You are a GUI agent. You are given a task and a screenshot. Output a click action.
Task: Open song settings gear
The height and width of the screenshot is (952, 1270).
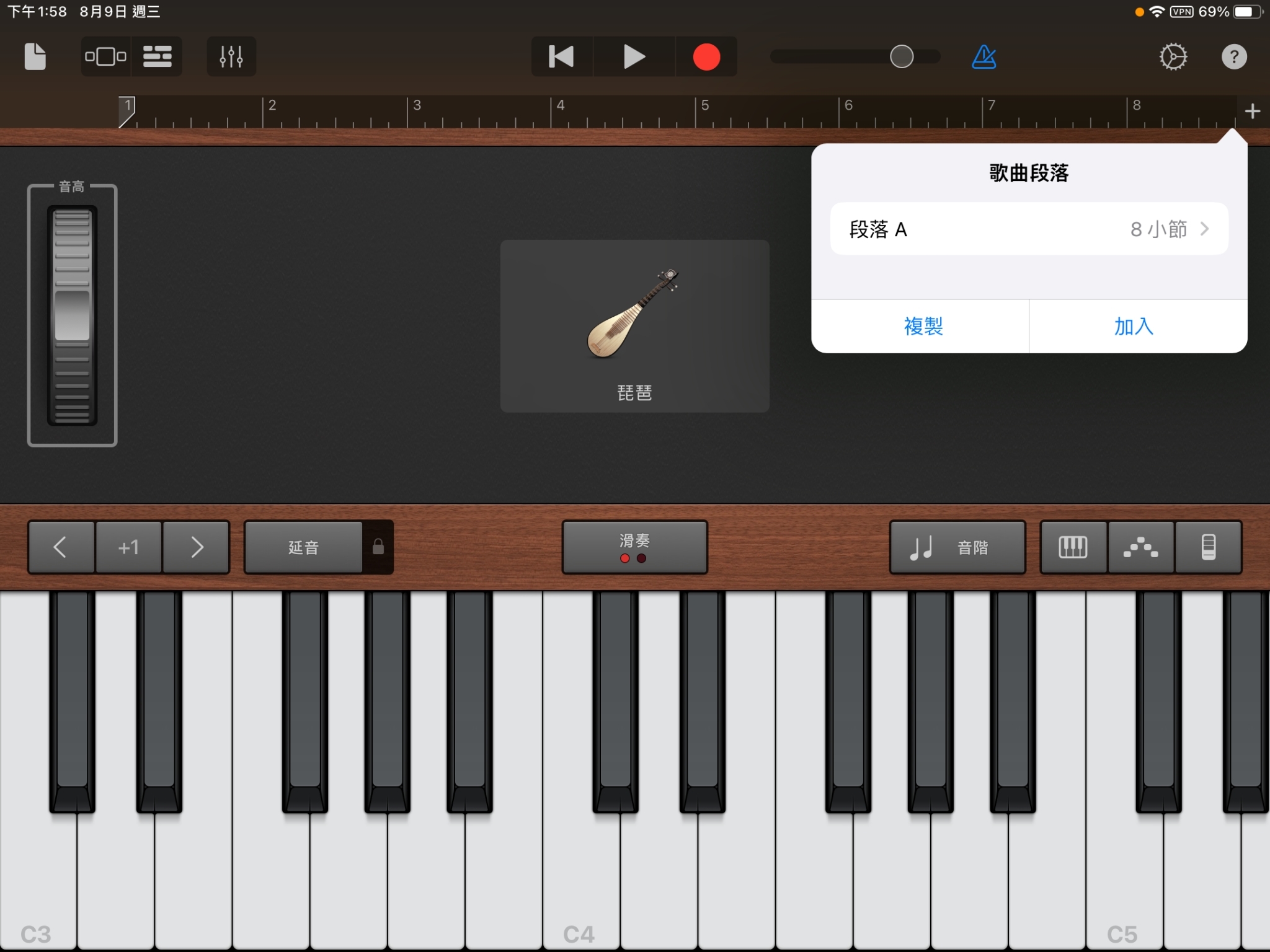point(1173,56)
